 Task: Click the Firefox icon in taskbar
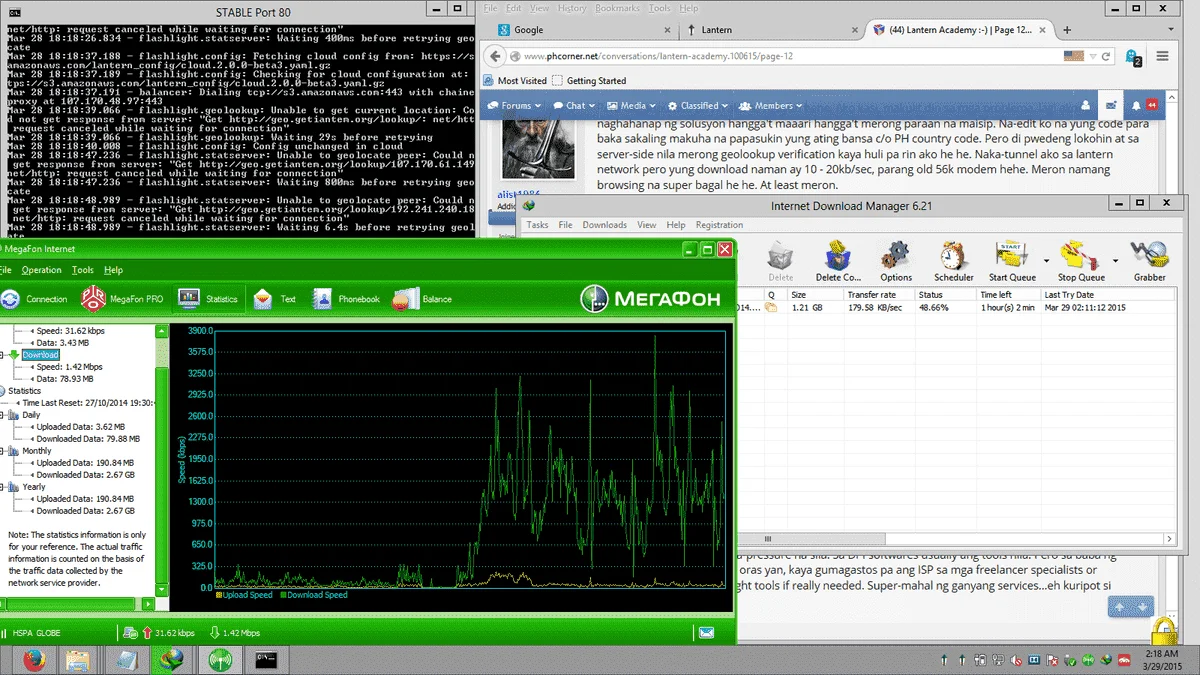click(x=34, y=659)
